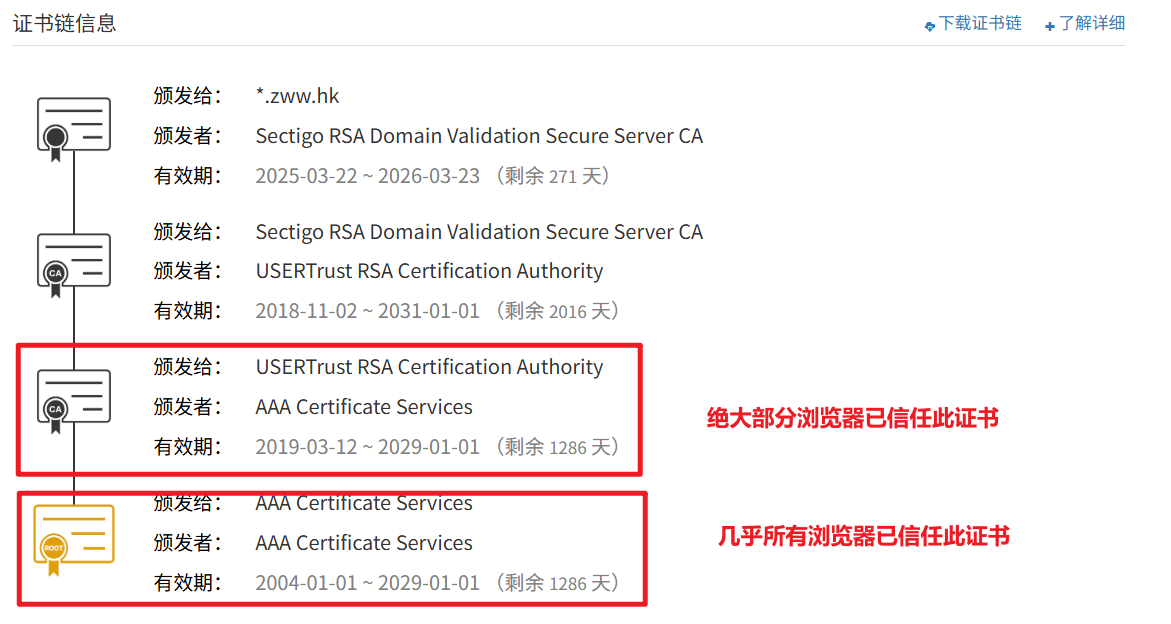Click the validity period 2018-11-02 ~ 2031-01-01
The height and width of the screenshot is (624, 1171).
(368, 311)
